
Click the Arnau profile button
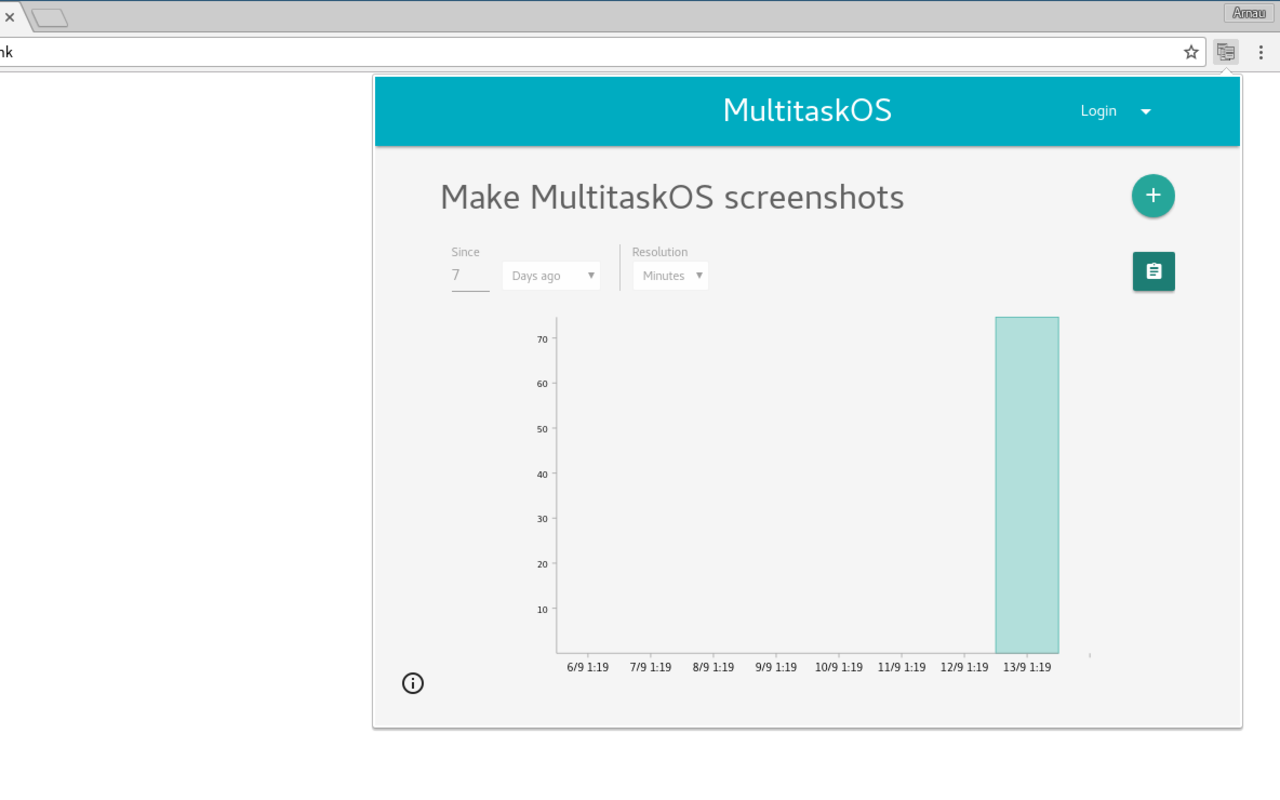1249,13
